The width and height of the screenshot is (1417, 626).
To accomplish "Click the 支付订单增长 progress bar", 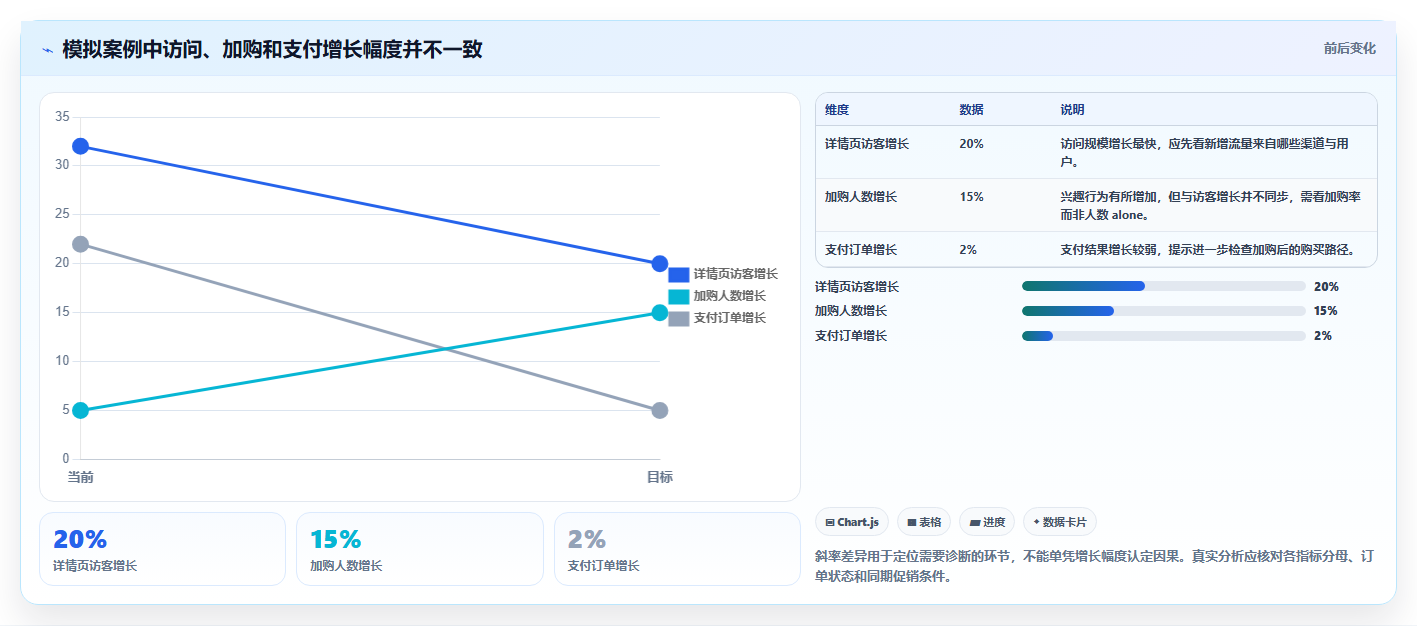I will point(1164,336).
